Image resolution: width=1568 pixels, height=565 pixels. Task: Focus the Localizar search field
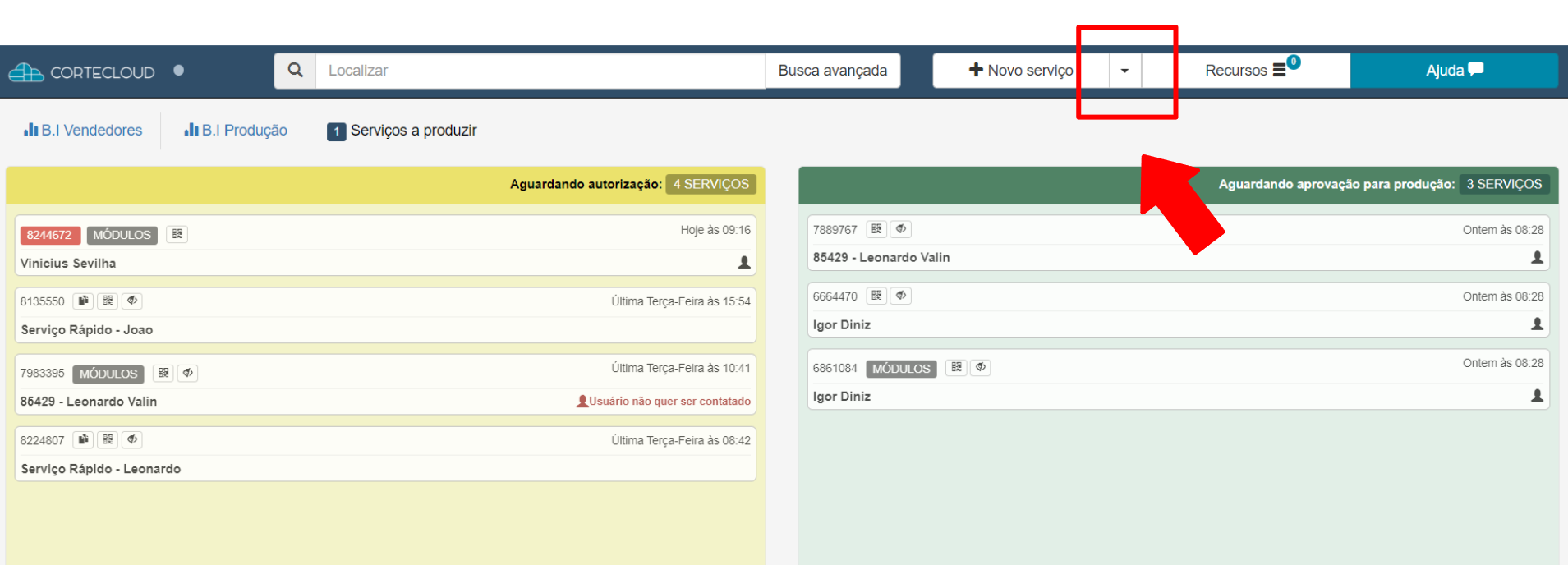pyautogui.click(x=540, y=71)
